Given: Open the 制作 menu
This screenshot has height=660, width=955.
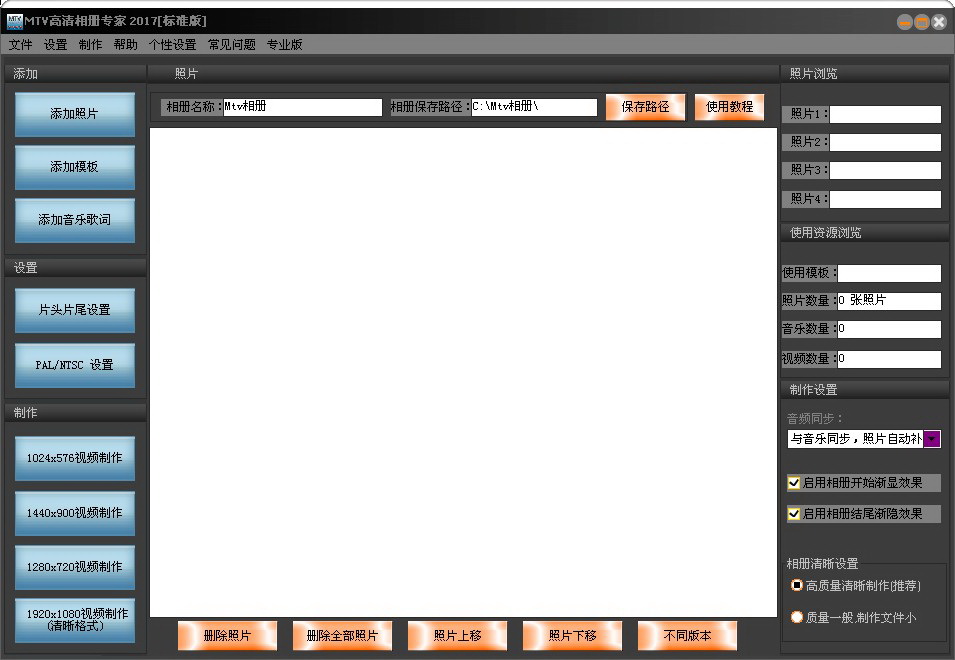Looking at the screenshot, I should pyautogui.click(x=90, y=44).
